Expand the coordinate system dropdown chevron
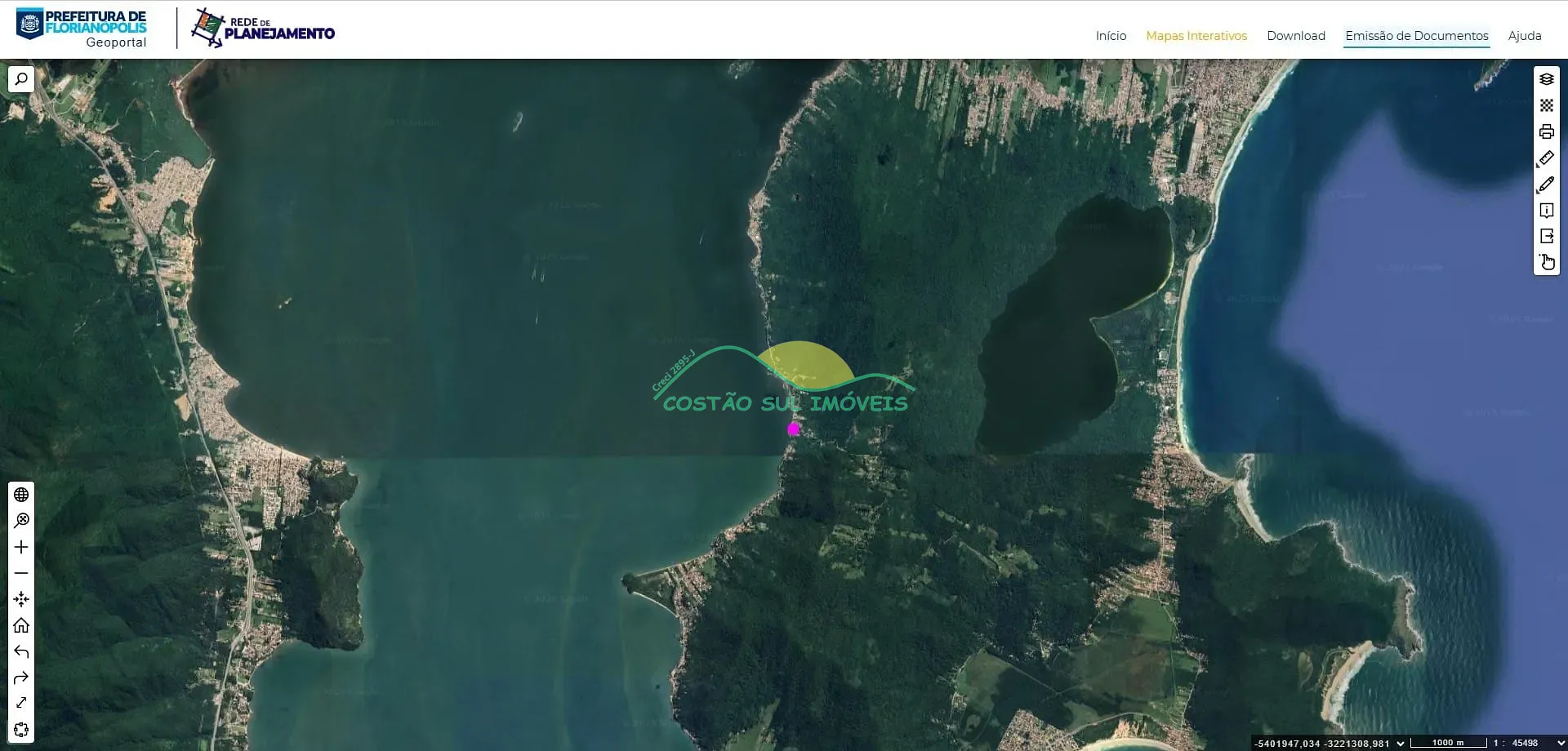 pos(1401,743)
